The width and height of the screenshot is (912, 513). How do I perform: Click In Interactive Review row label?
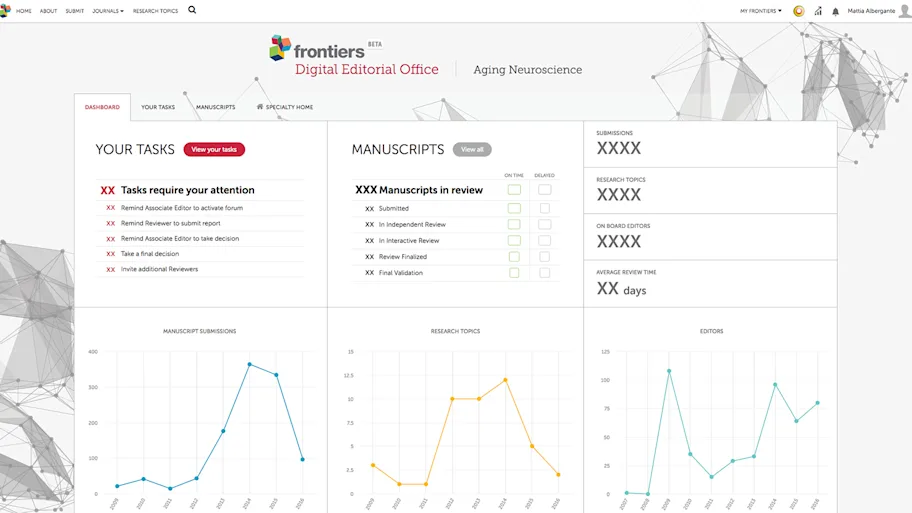click(409, 240)
